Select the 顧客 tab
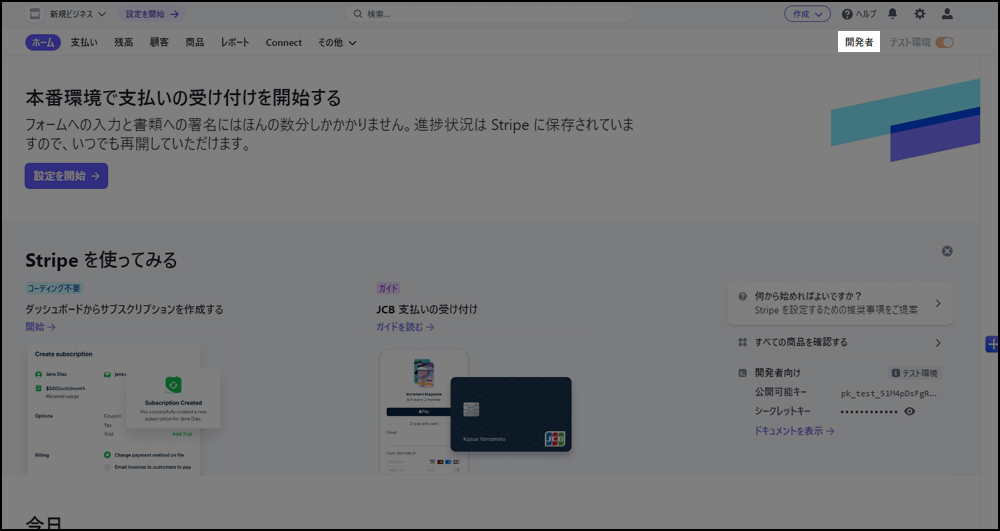This screenshot has width=1000, height=531. [x=159, y=43]
